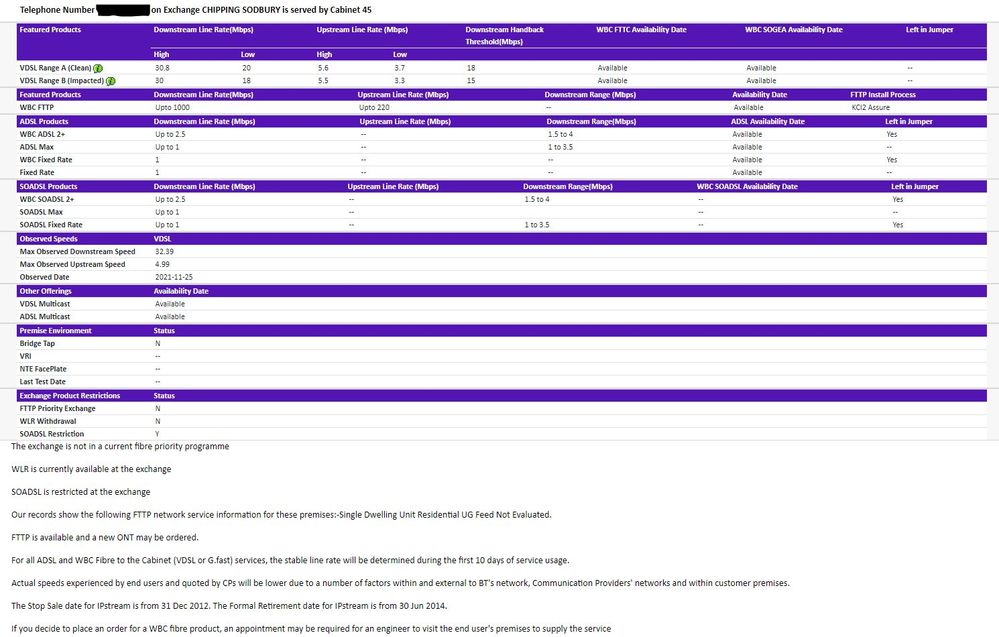This screenshot has width=999, height=637.
Task: Click the Bridge Tap row label
Action: (x=37, y=343)
